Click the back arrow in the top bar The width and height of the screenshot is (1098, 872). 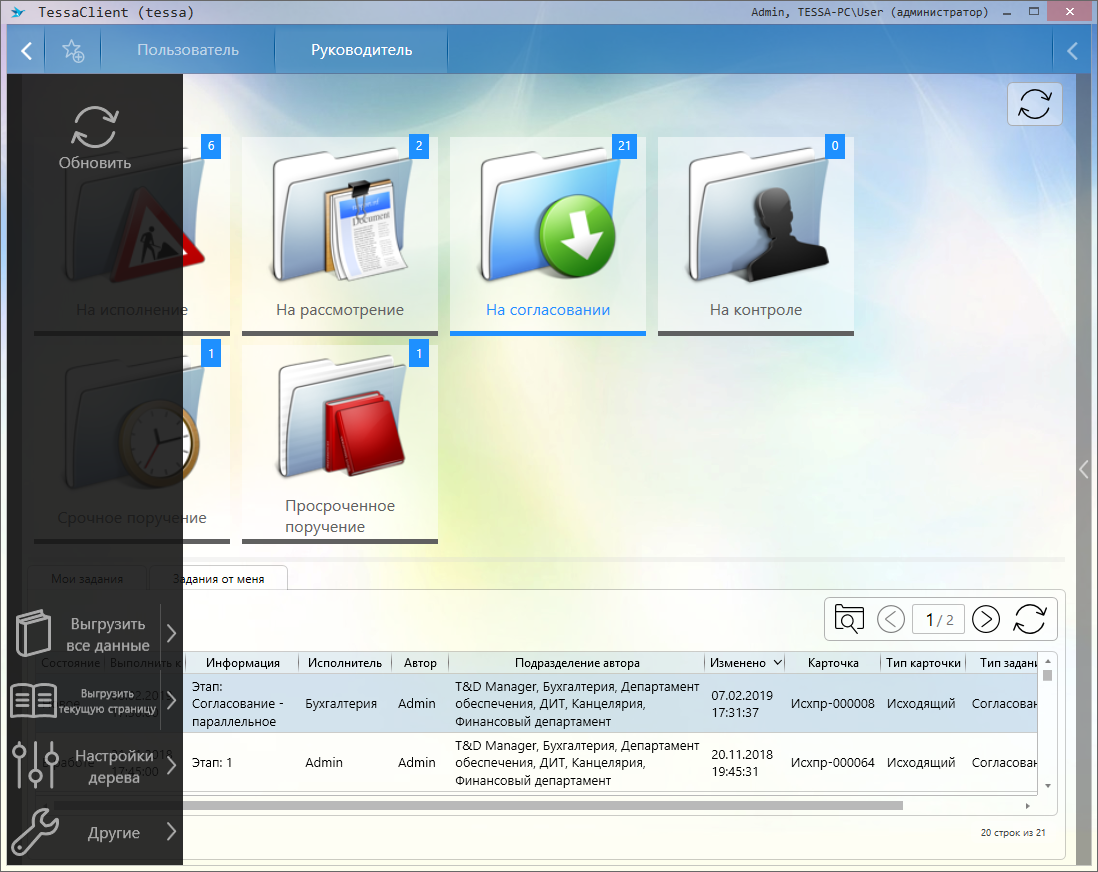[27, 50]
